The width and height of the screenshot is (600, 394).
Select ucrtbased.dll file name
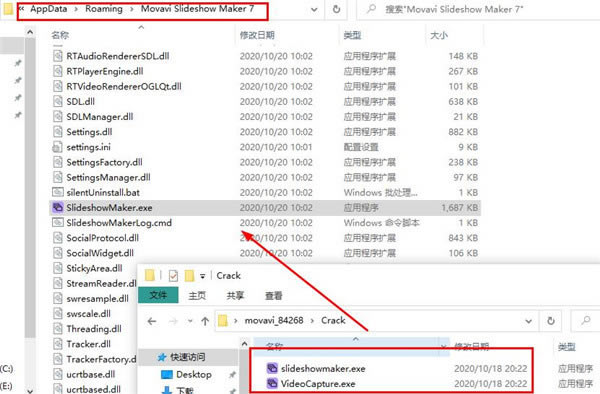[94, 389]
